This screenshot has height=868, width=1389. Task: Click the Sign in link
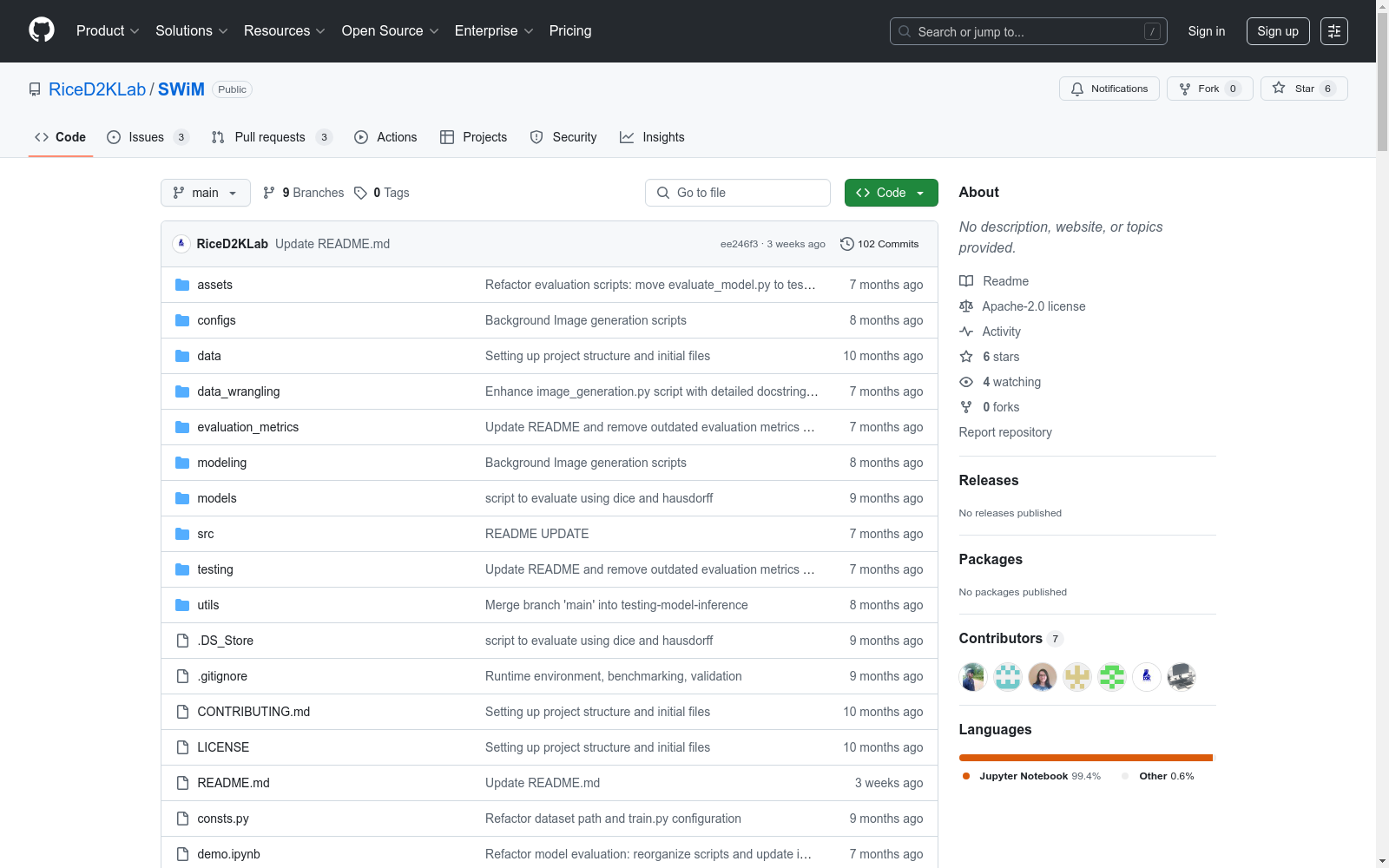coord(1207,31)
